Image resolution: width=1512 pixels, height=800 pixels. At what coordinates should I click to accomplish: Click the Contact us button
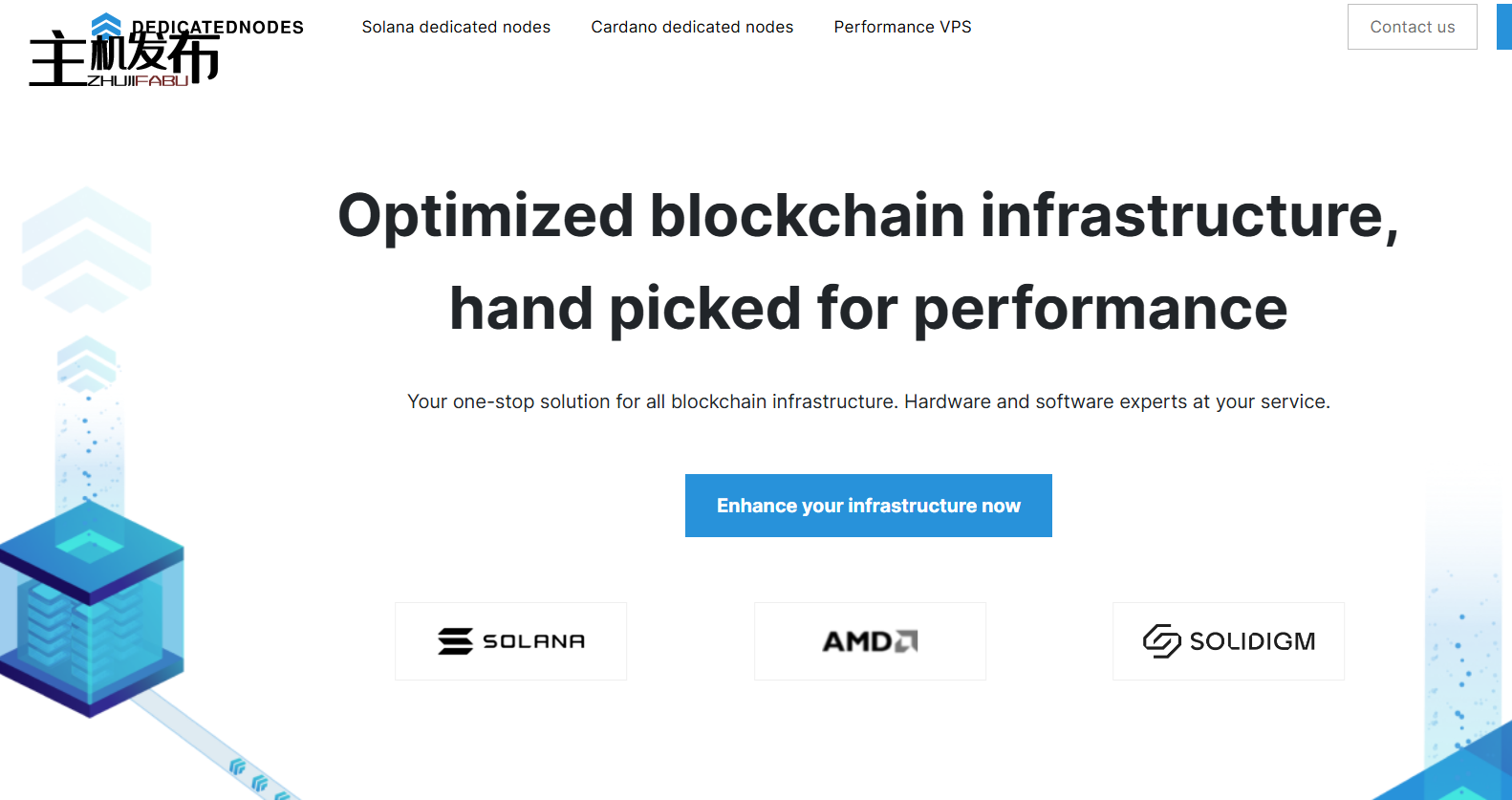(x=1412, y=27)
